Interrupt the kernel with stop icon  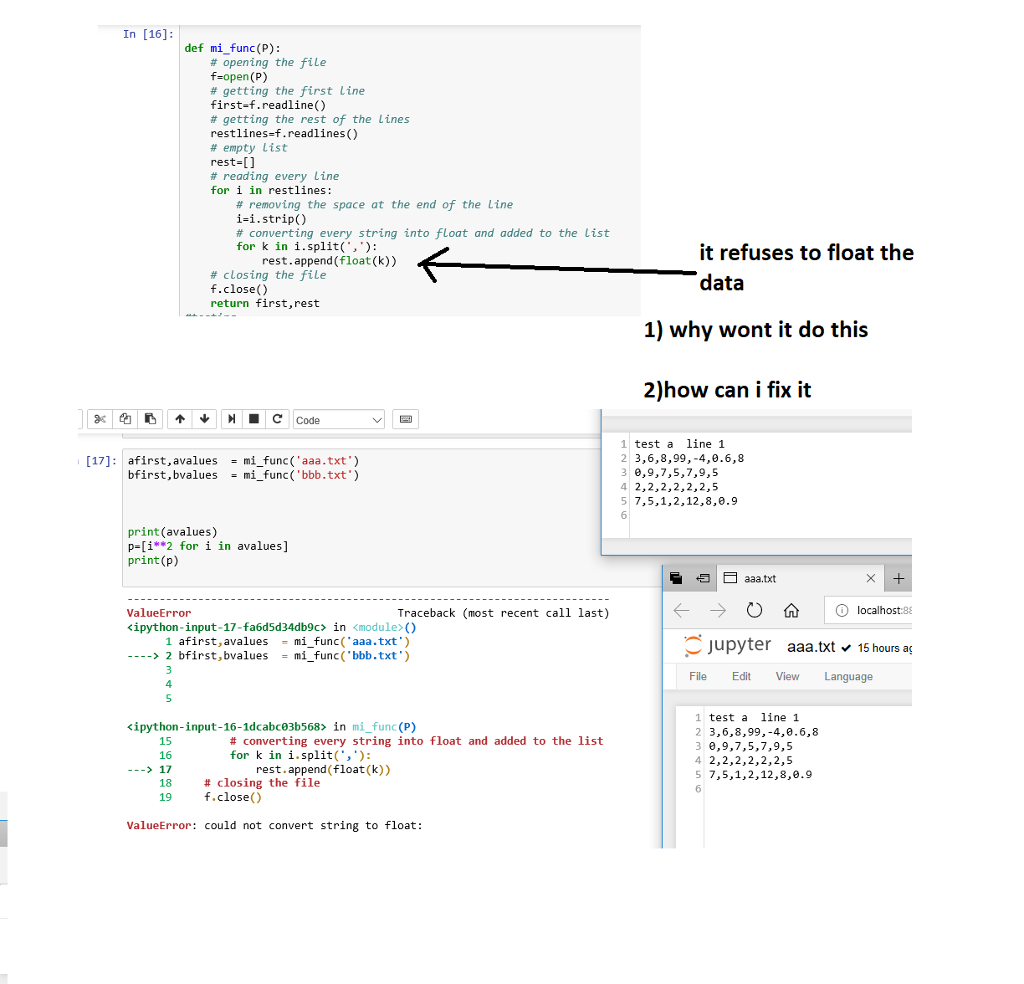[253, 419]
